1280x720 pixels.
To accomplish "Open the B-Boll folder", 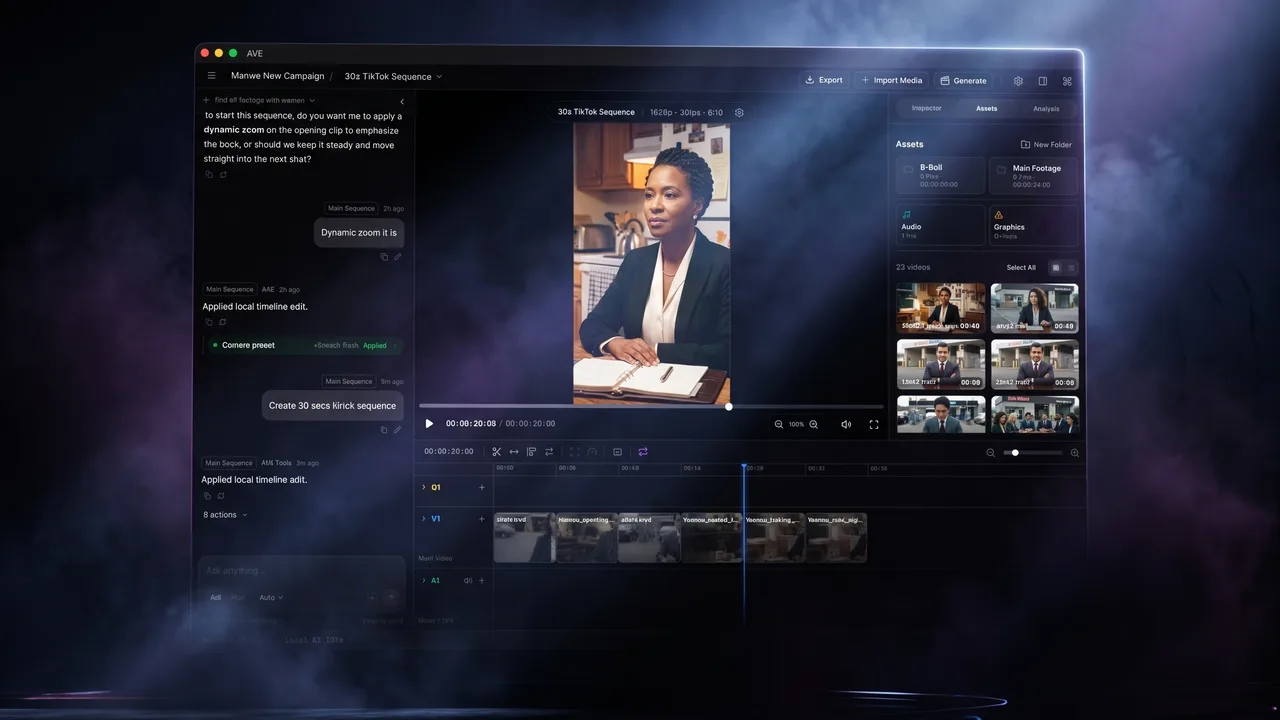I will pos(940,176).
